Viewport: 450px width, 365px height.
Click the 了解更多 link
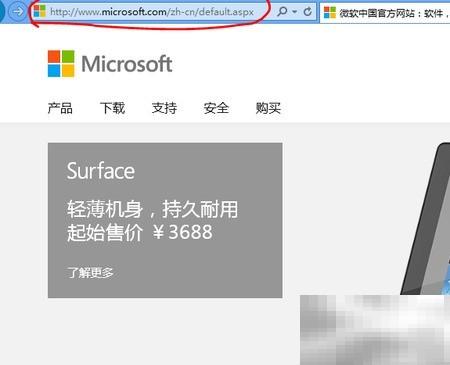pyautogui.click(x=90, y=272)
